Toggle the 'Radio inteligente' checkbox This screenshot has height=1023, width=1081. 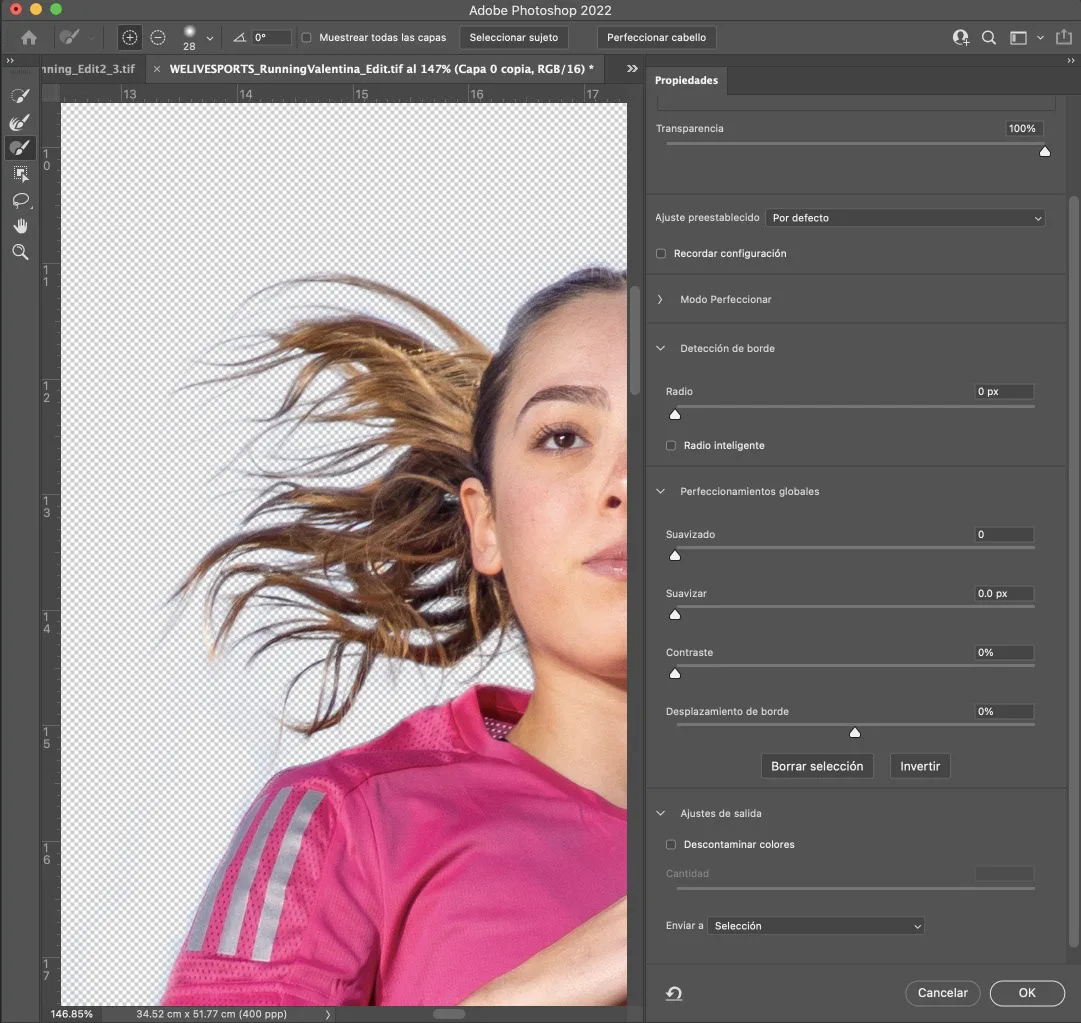tap(671, 446)
